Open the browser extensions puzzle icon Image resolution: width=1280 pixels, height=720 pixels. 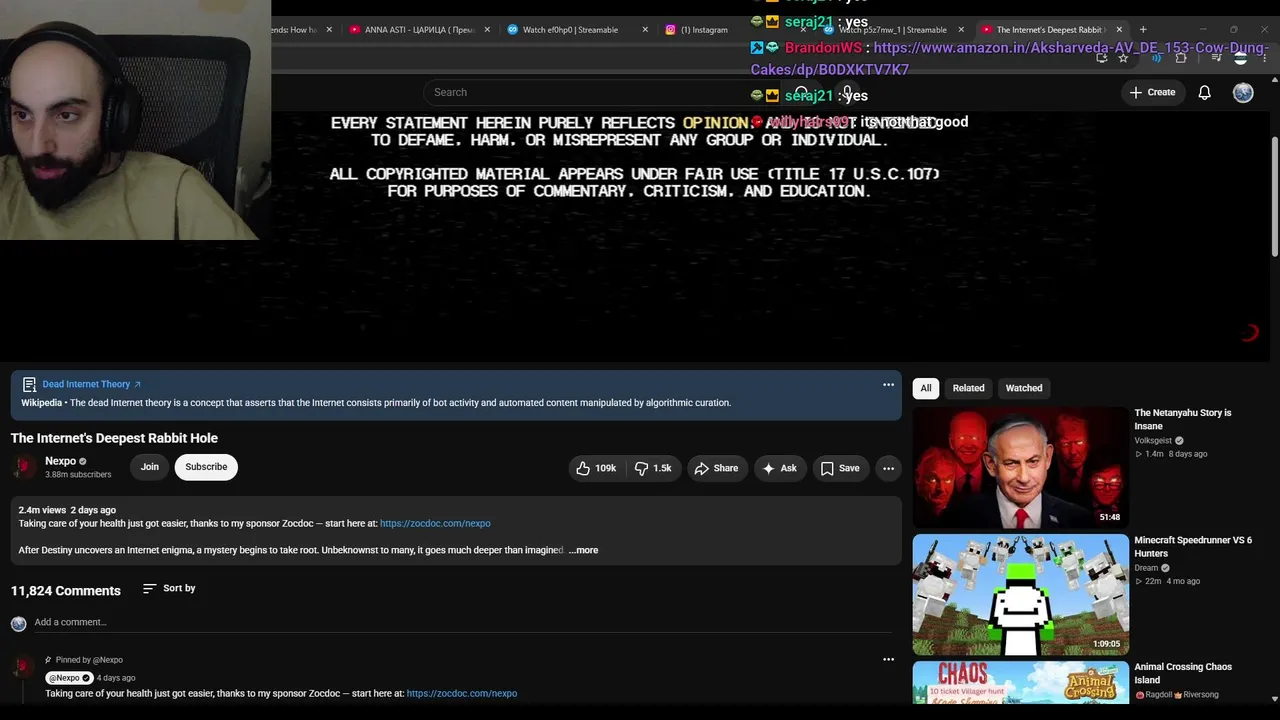click(x=1181, y=58)
